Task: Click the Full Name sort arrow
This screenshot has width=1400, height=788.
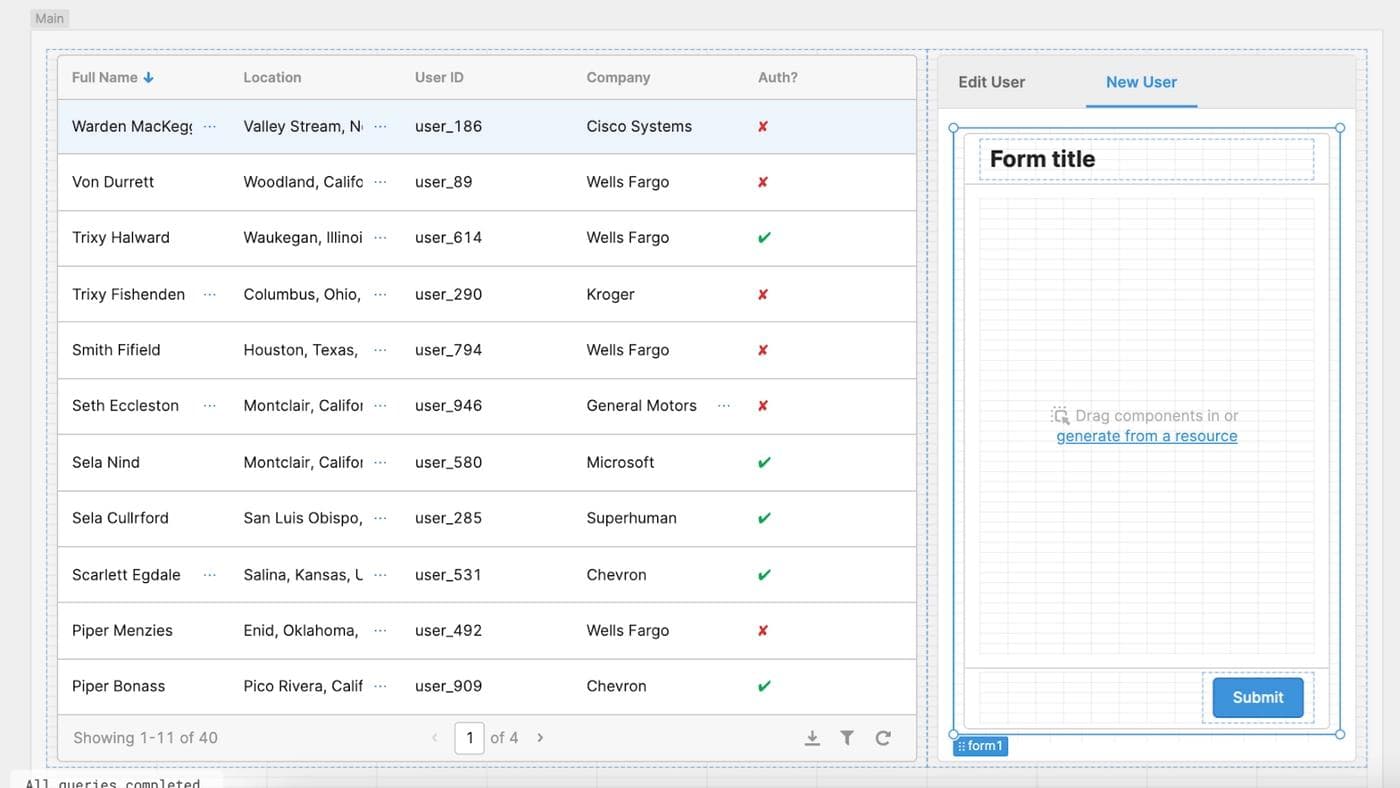Action: pos(149,77)
